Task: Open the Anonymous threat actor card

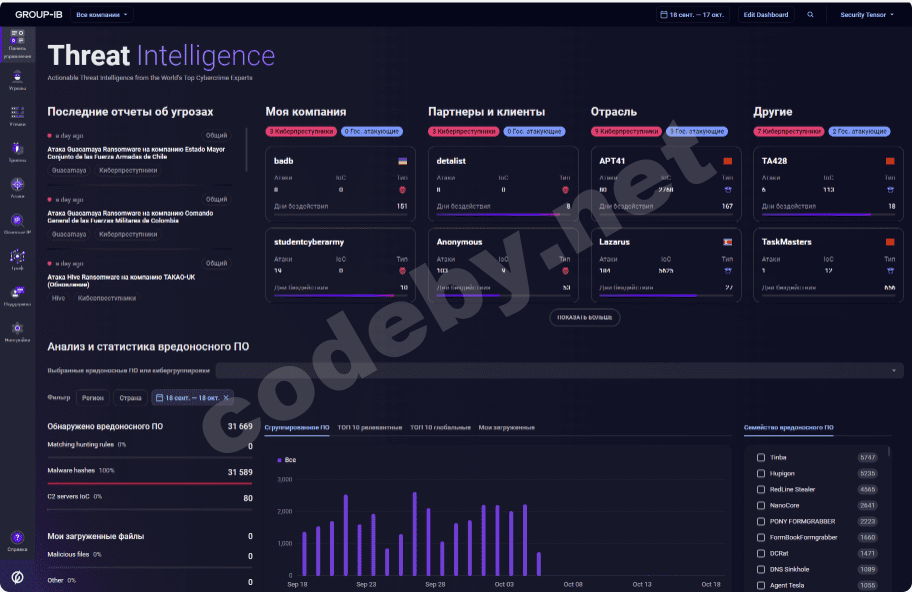Action: click(503, 265)
